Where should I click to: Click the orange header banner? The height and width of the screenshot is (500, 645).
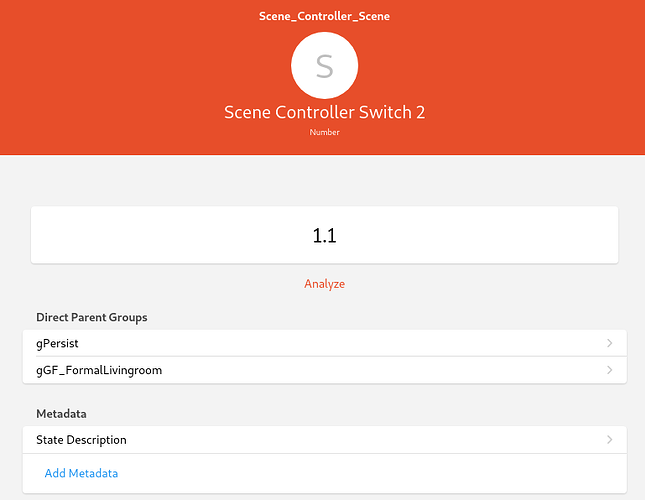pyautogui.click(x=120, y=80)
